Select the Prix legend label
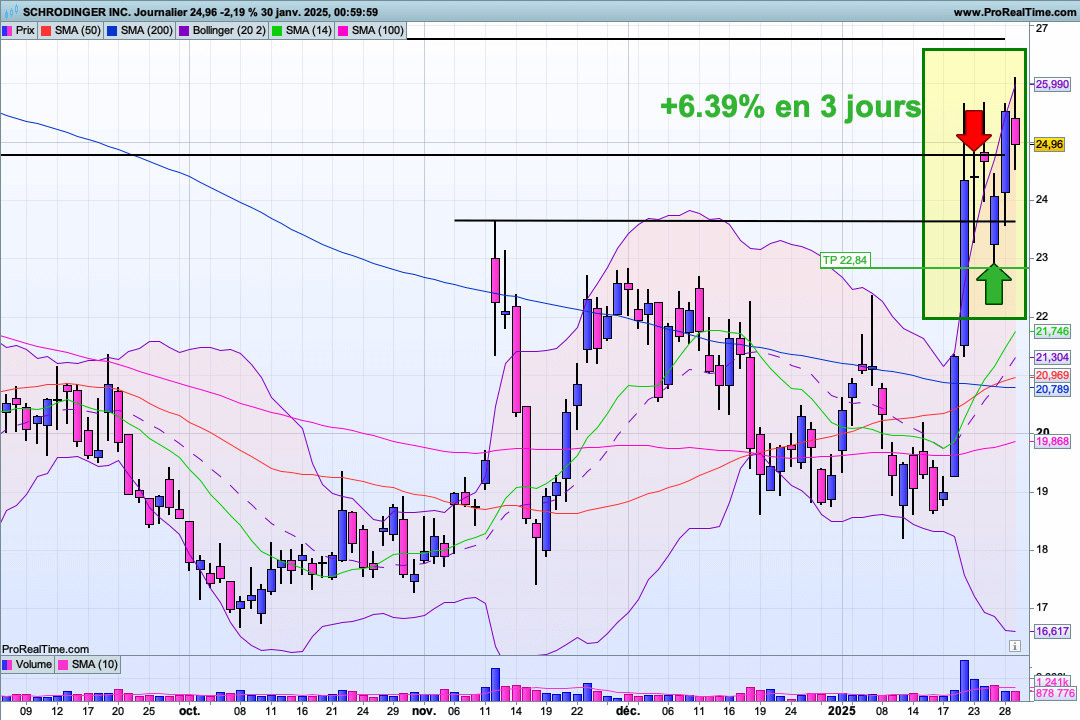 click(25, 30)
